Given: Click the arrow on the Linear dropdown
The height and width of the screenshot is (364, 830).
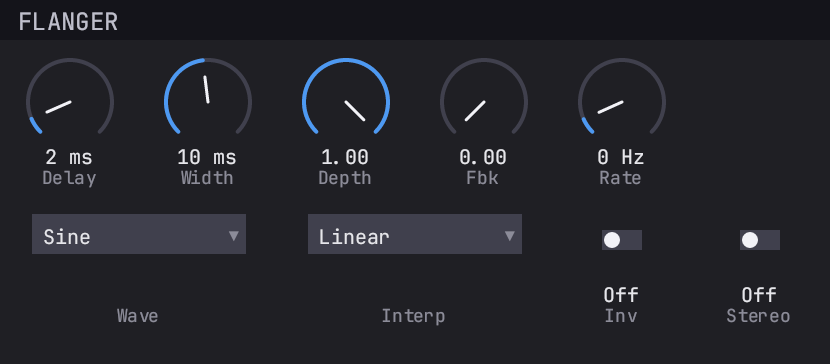Looking at the screenshot, I should tap(509, 235).
